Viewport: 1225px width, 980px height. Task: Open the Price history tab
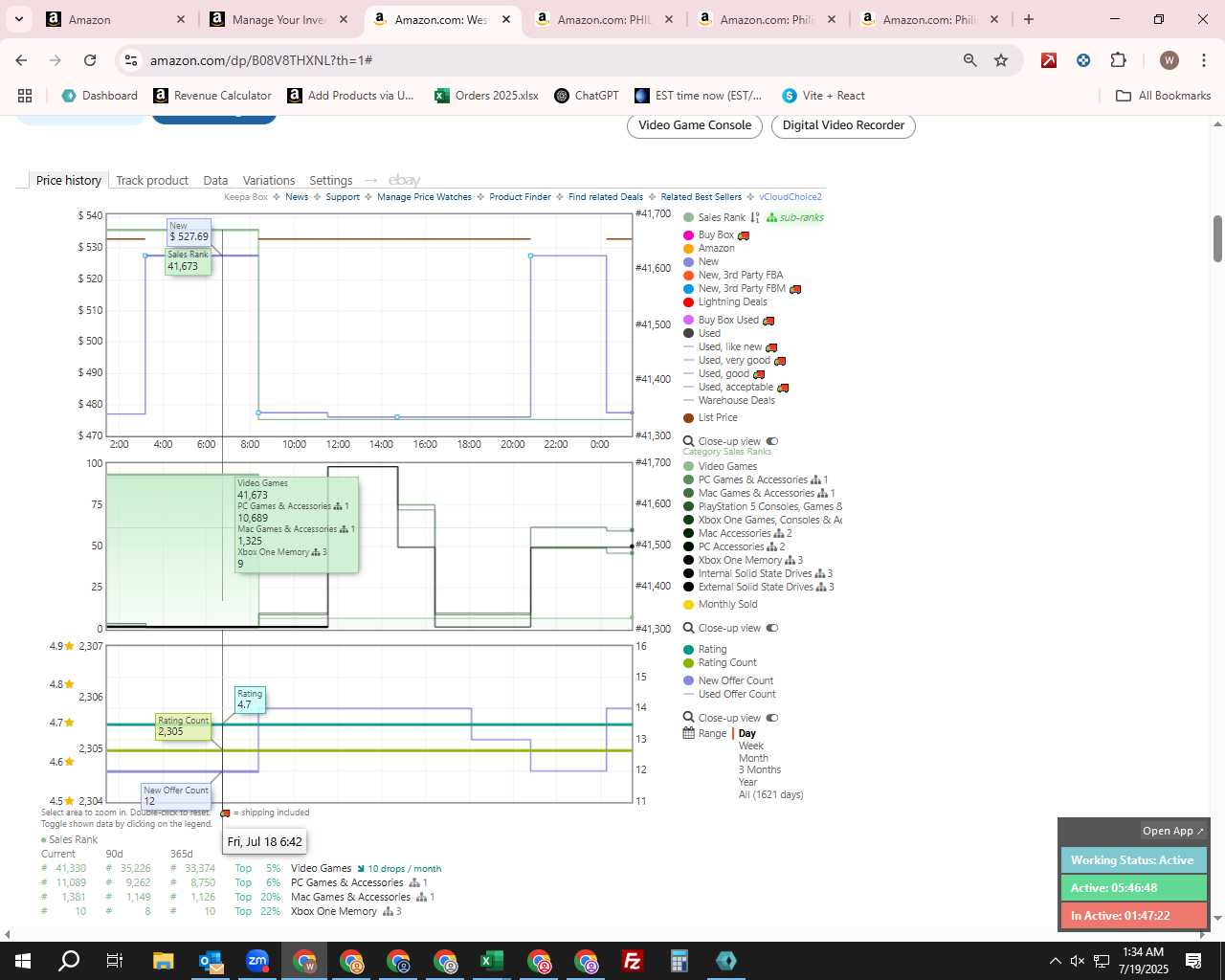(68, 180)
